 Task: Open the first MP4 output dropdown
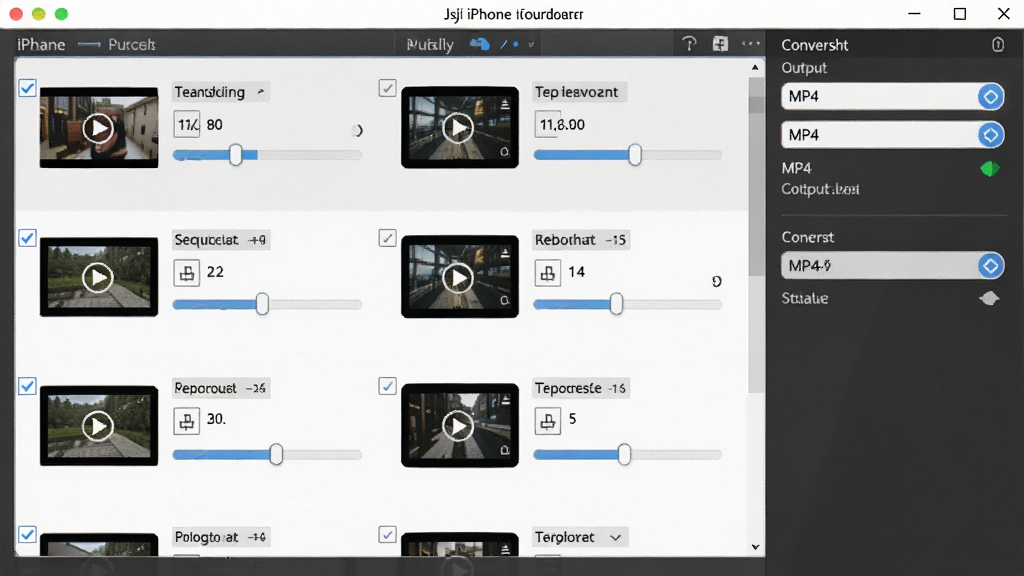point(893,97)
